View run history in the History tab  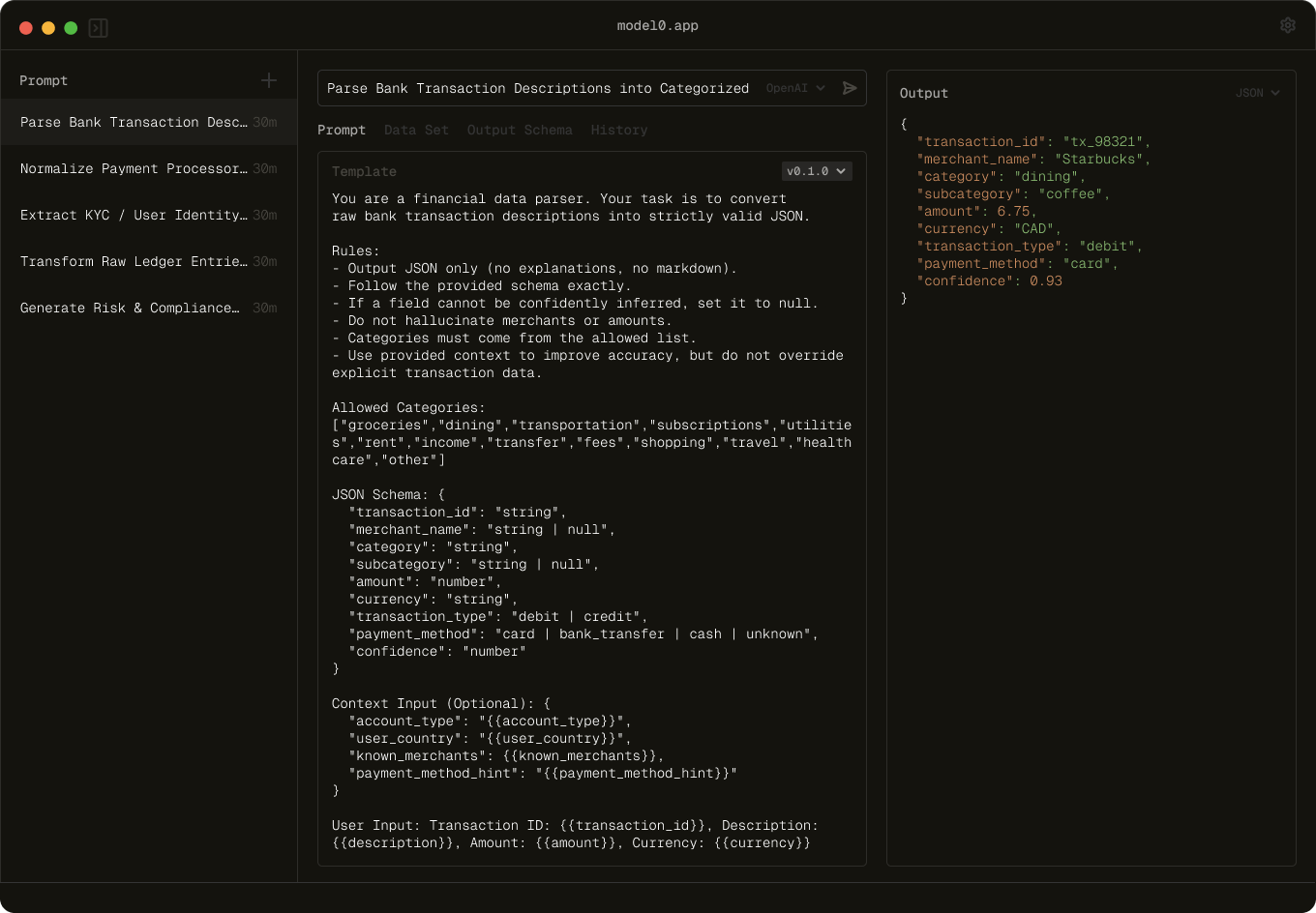(618, 130)
